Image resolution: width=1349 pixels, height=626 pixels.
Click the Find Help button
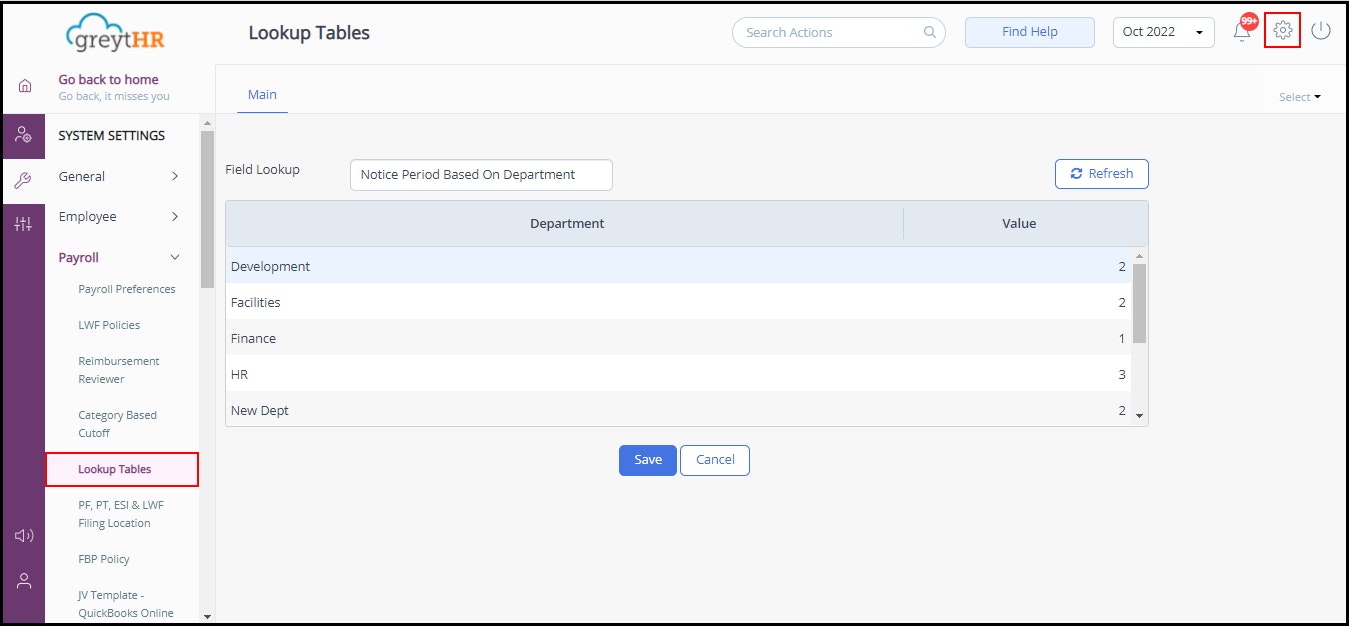point(1030,32)
